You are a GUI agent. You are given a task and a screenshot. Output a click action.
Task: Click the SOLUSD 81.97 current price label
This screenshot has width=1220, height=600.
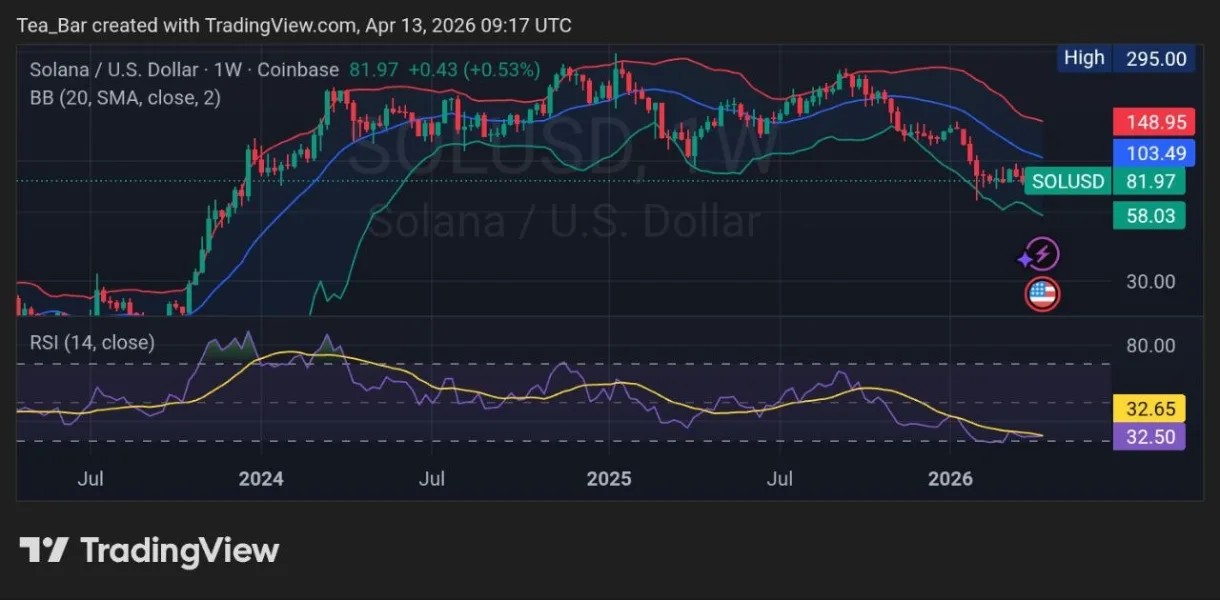tap(1105, 181)
